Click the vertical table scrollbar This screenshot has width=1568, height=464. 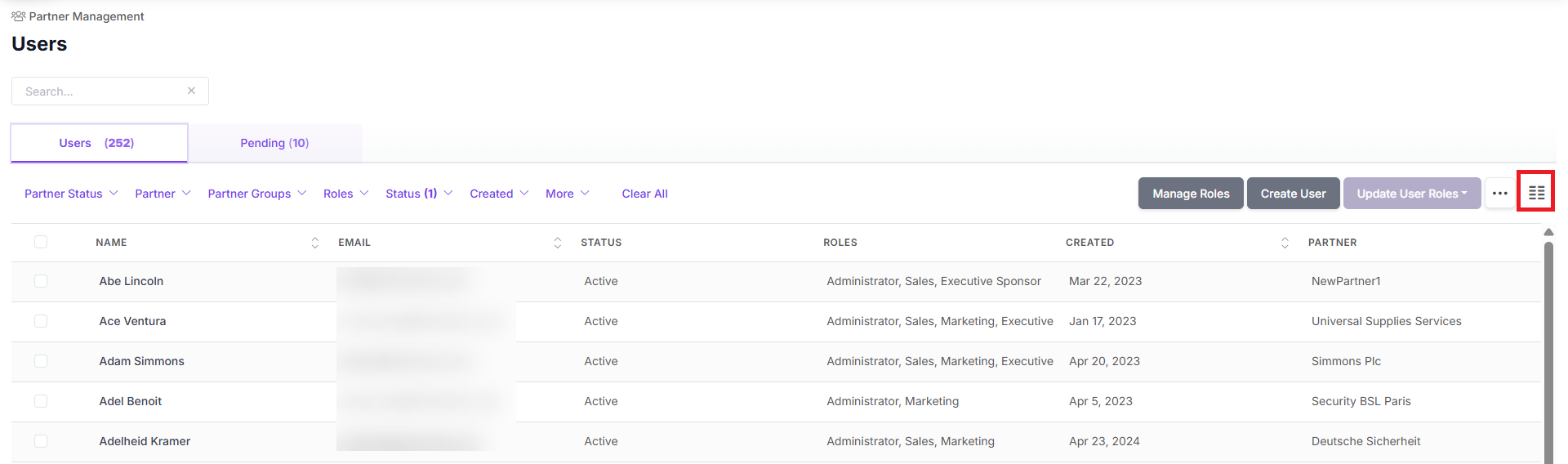(1548, 351)
